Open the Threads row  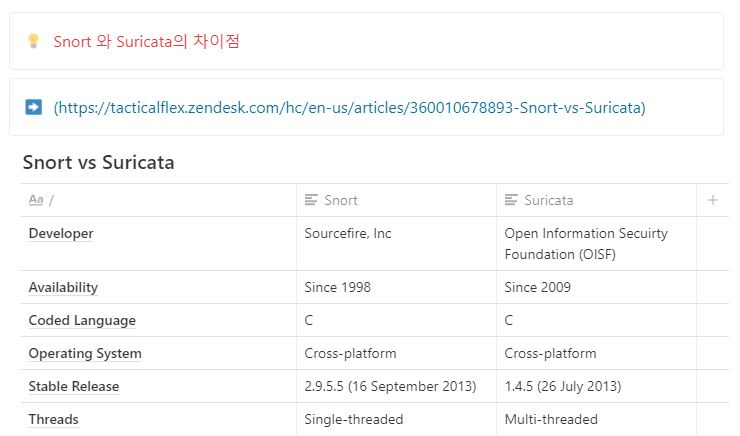point(53,419)
